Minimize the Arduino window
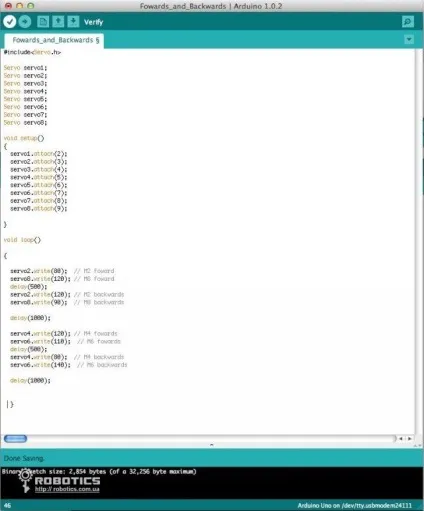 (x=19, y=6)
